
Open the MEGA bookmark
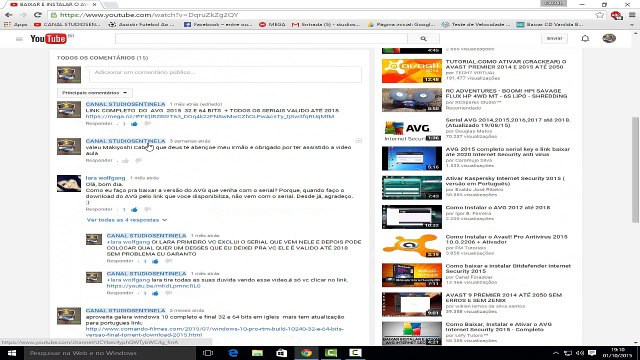(x=272, y=24)
